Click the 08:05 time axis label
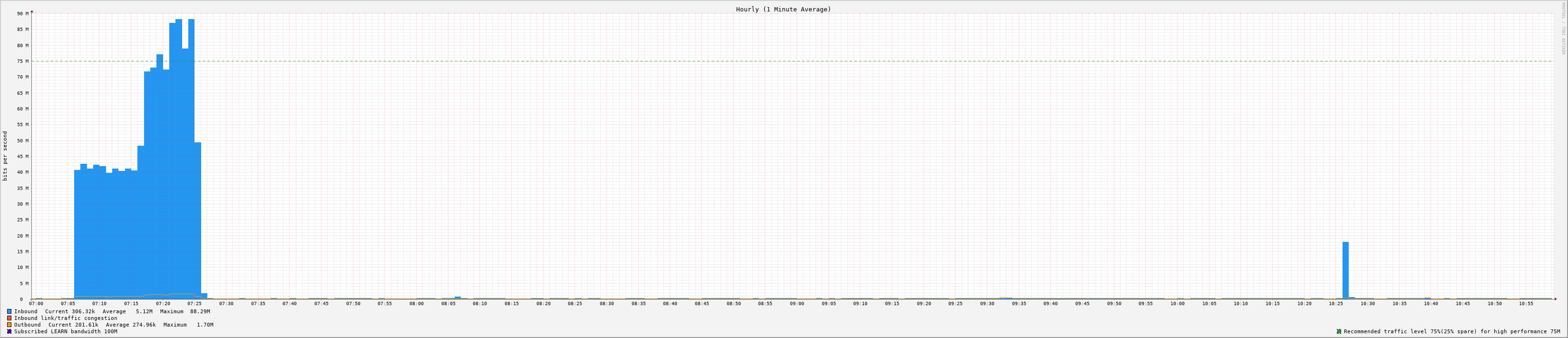 pos(448,303)
